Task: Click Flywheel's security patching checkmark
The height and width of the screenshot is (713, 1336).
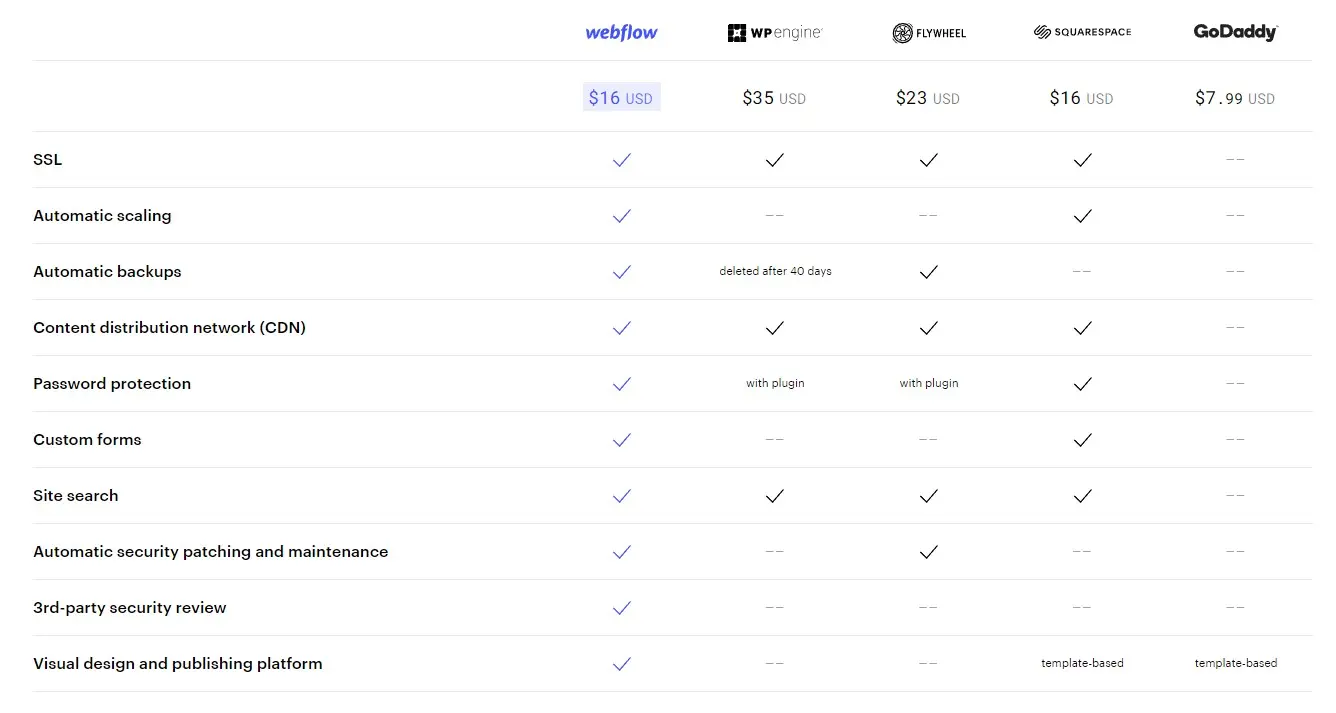Action: click(x=929, y=552)
